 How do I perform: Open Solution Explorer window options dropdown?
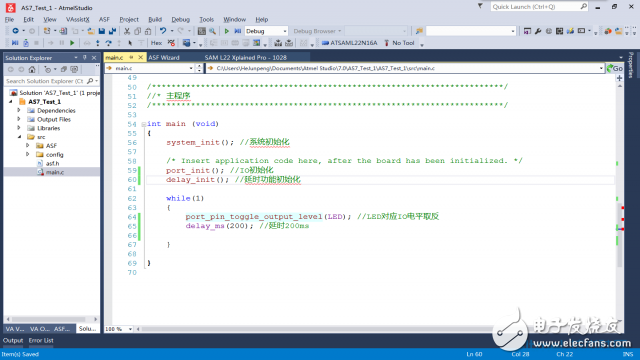tap(76, 58)
